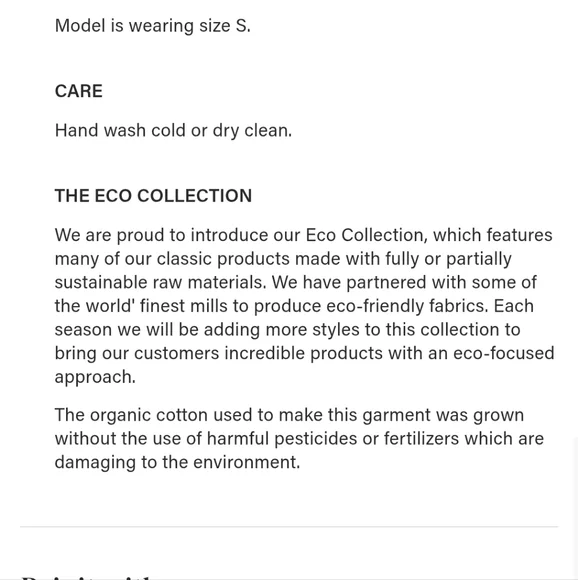
Task: Click THE ECO COLLECTION heading
Action: pyautogui.click(x=153, y=196)
